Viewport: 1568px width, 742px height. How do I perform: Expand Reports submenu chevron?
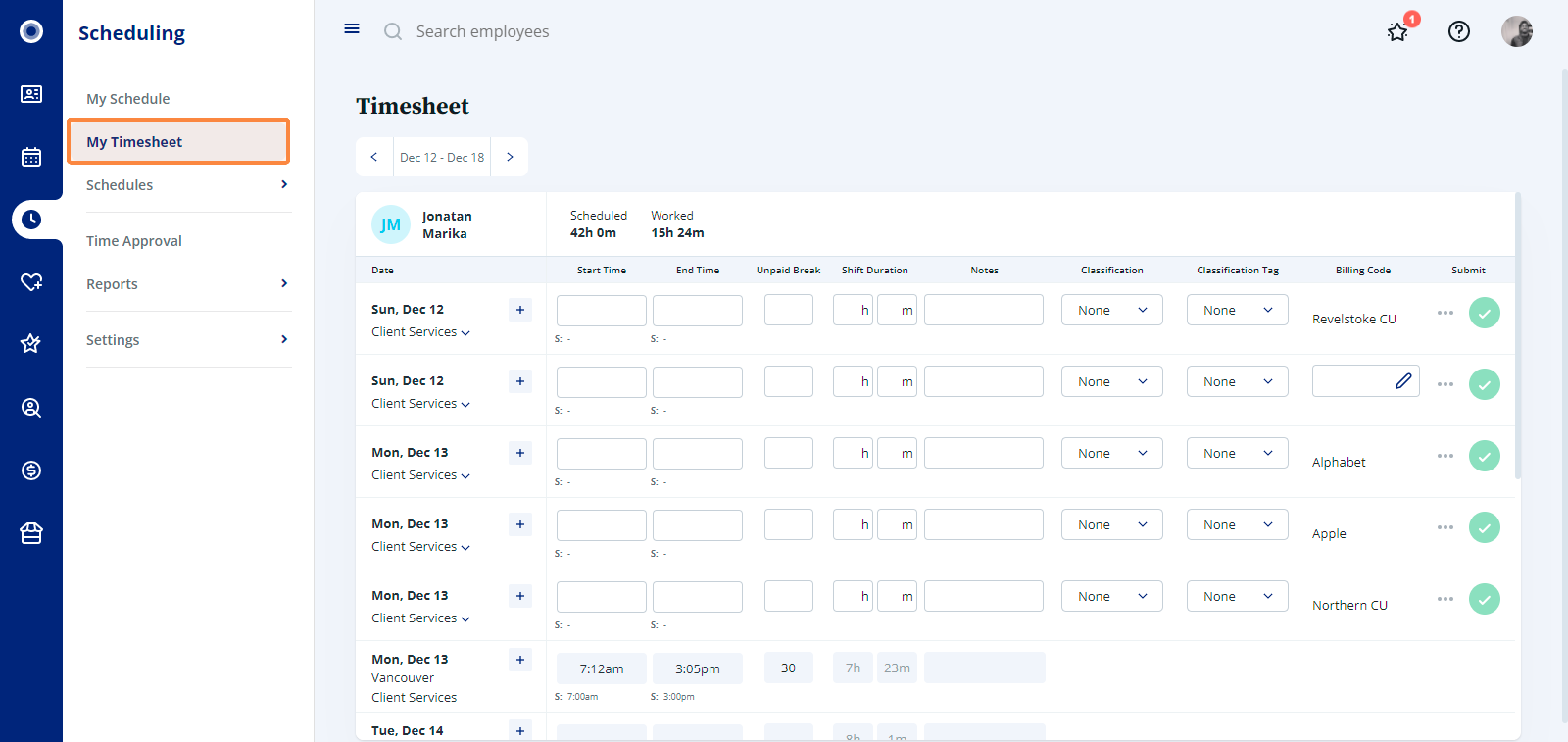284,284
